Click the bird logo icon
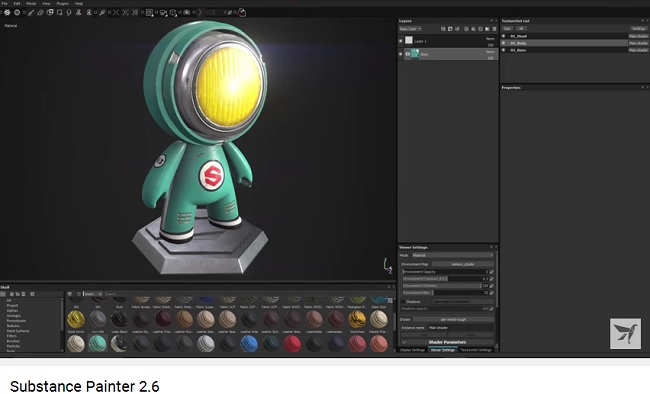 (x=625, y=333)
